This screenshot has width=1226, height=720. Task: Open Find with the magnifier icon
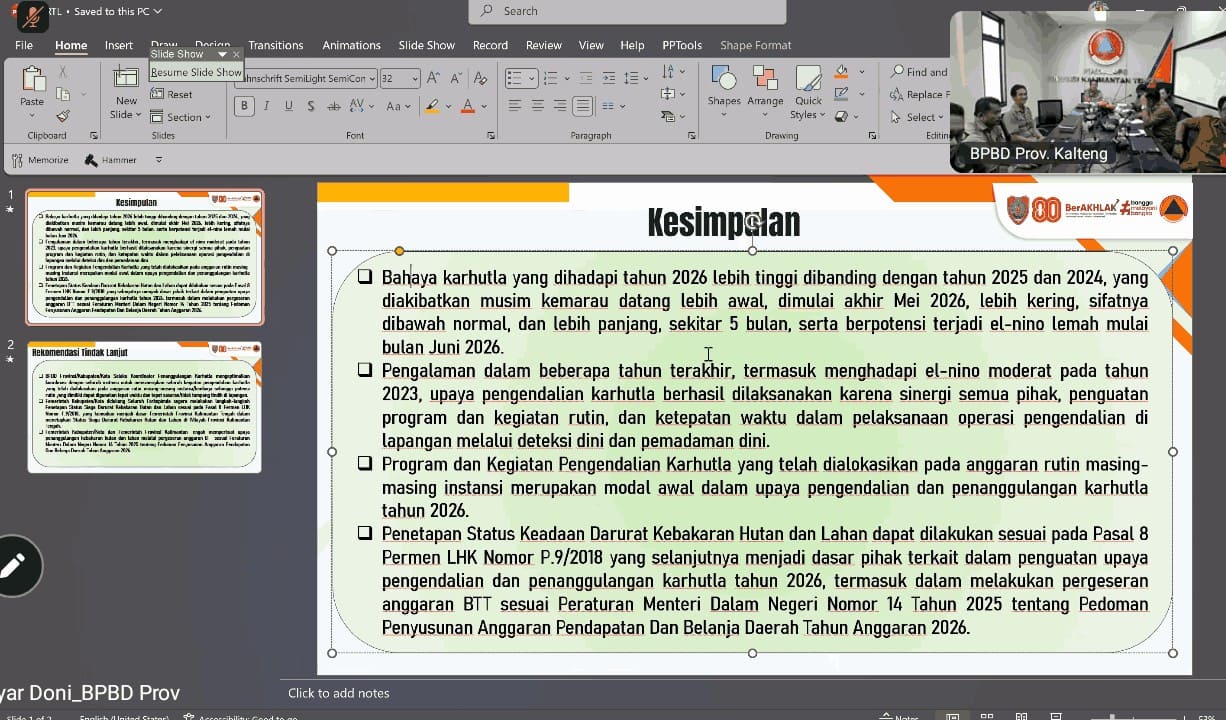click(899, 71)
